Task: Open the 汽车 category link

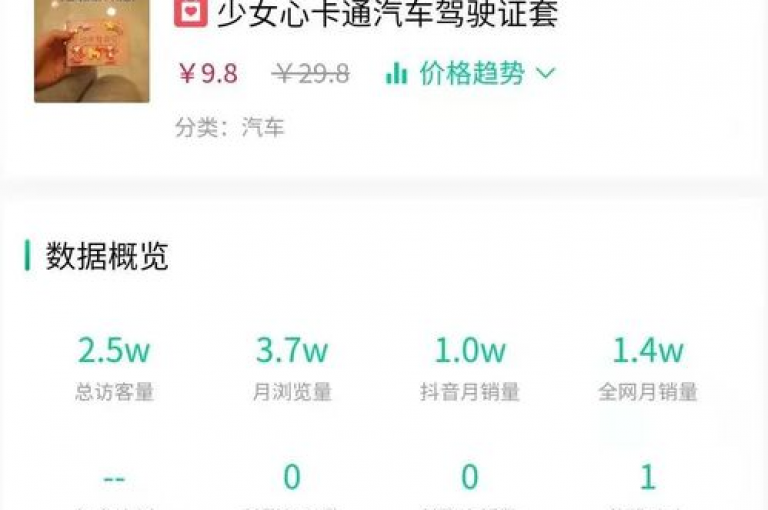Action: (x=263, y=127)
